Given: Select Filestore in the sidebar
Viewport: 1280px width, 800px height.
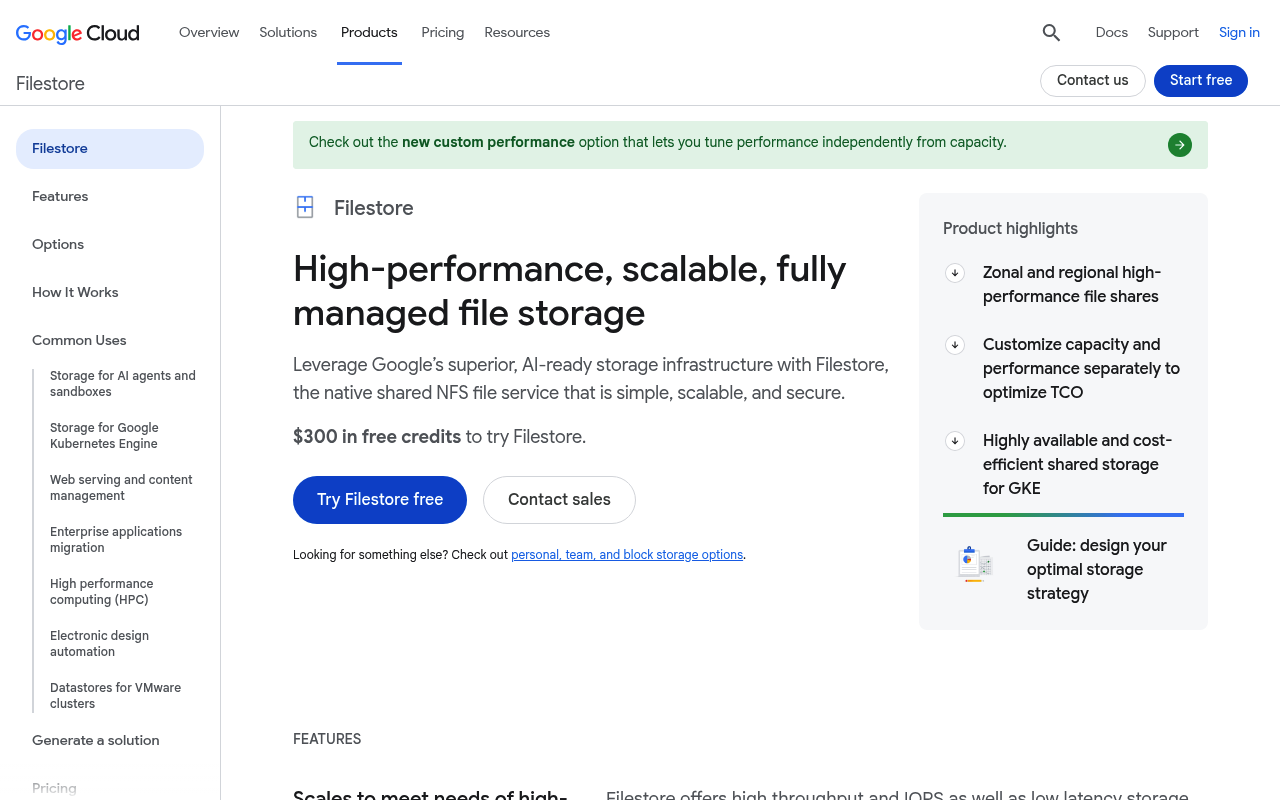Looking at the screenshot, I should (x=110, y=149).
